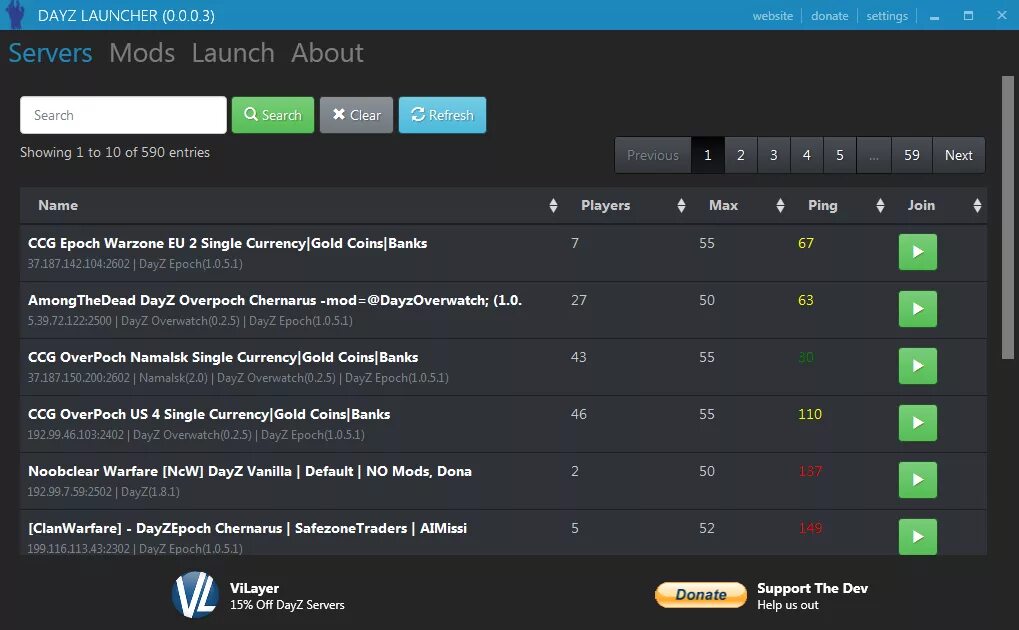Click the address 192.99.46.103:2402 line
Screen dimensions: 1019x630
tap(196, 435)
